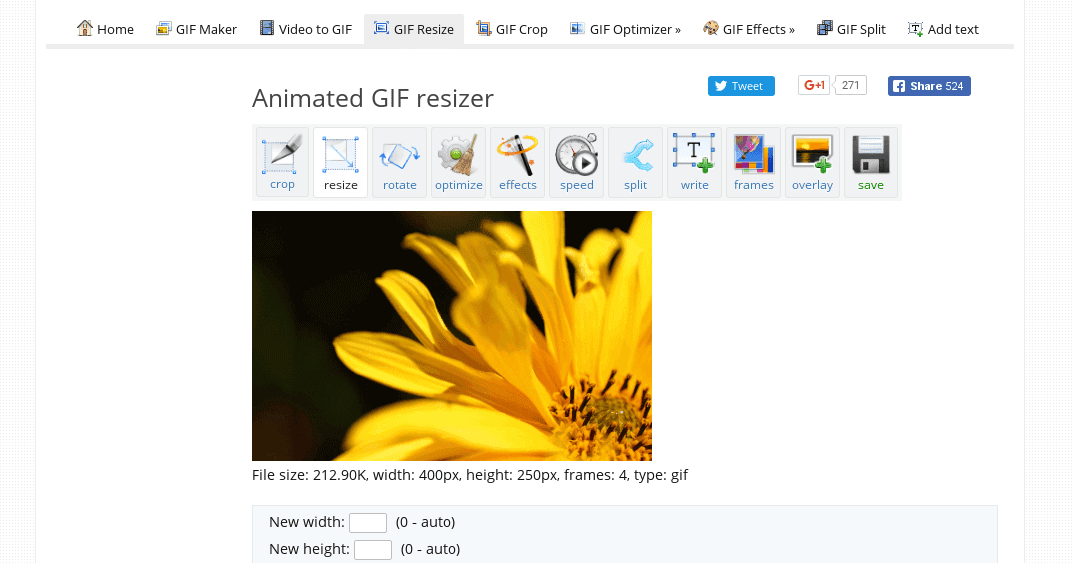Click the Tweet button
The width and height of the screenshot is (1073, 563).
tap(741, 86)
